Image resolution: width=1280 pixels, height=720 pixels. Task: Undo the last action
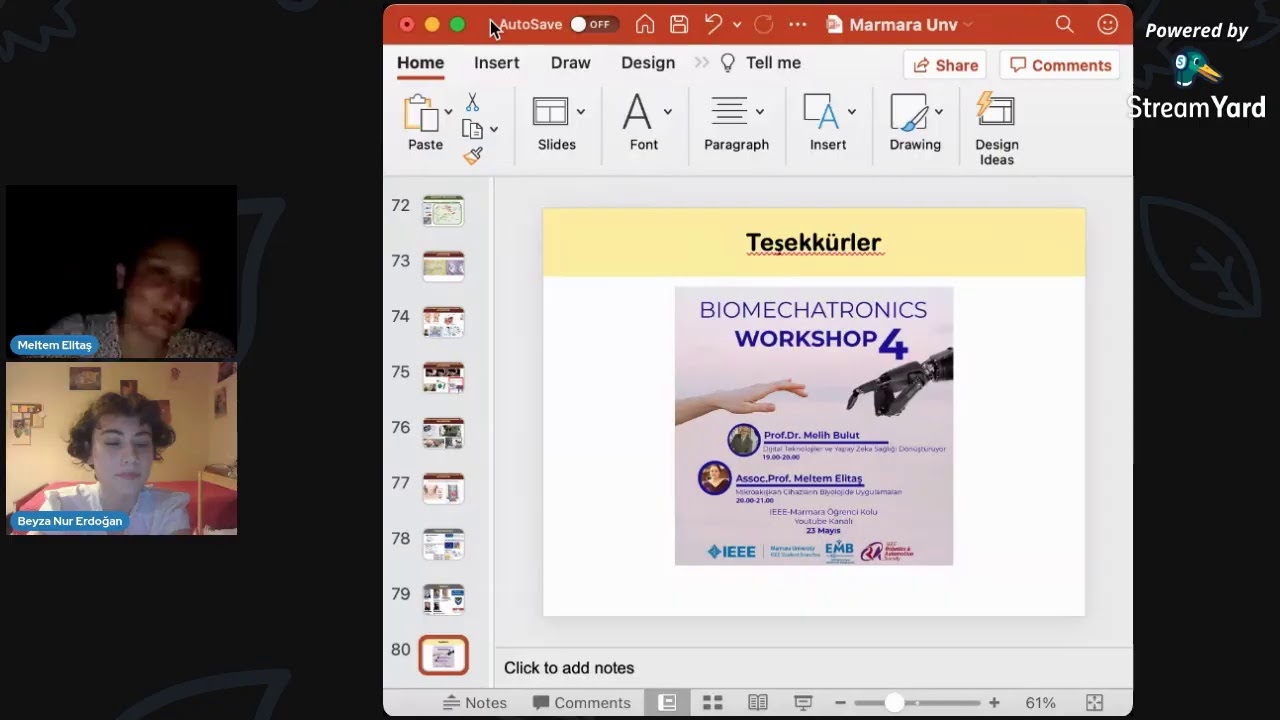pyautogui.click(x=713, y=24)
